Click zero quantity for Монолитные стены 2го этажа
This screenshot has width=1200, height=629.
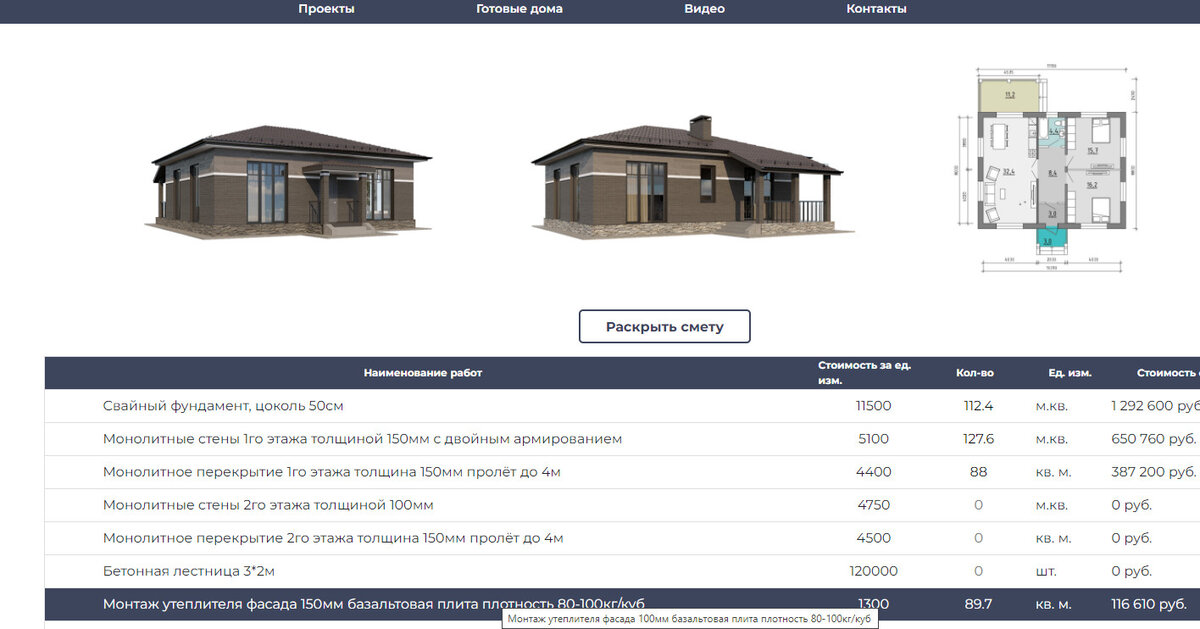click(978, 505)
